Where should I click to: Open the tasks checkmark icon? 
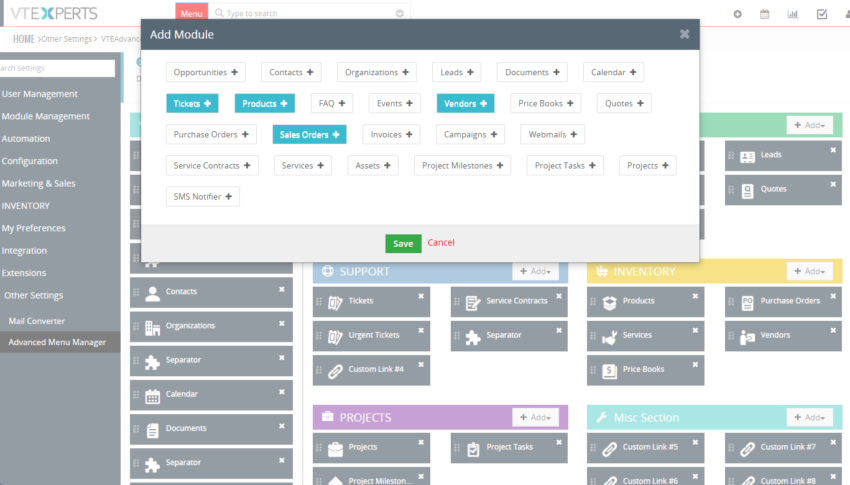[822, 14]
